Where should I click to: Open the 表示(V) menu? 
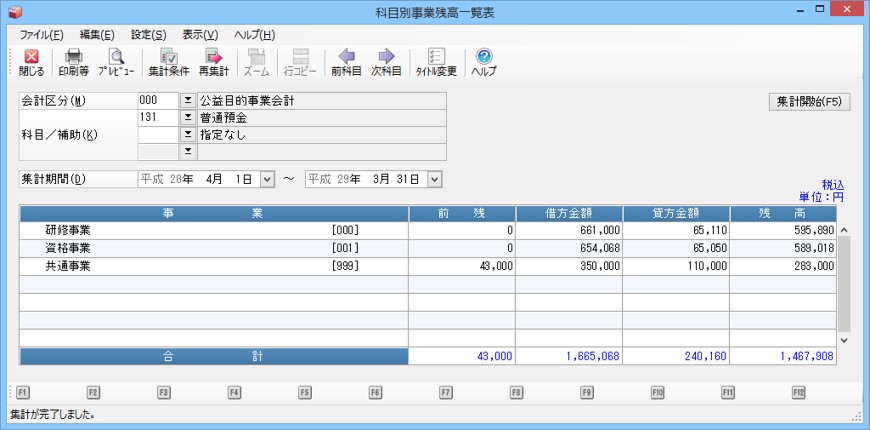200,34
